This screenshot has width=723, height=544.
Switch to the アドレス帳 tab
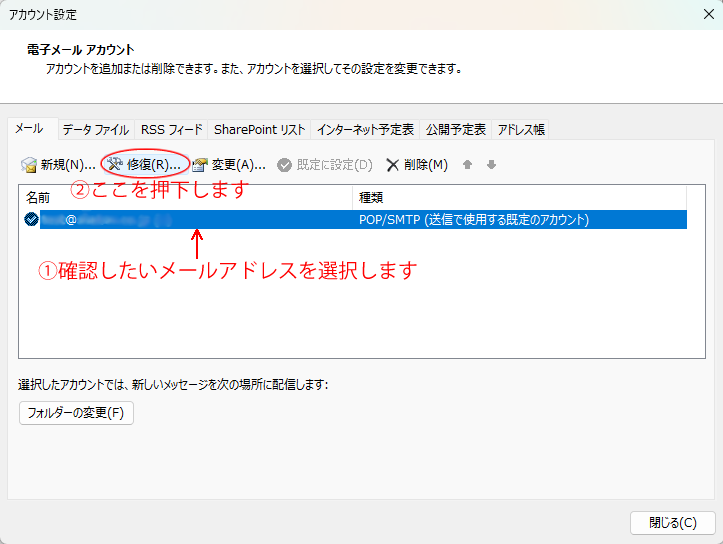coord(521,130)
